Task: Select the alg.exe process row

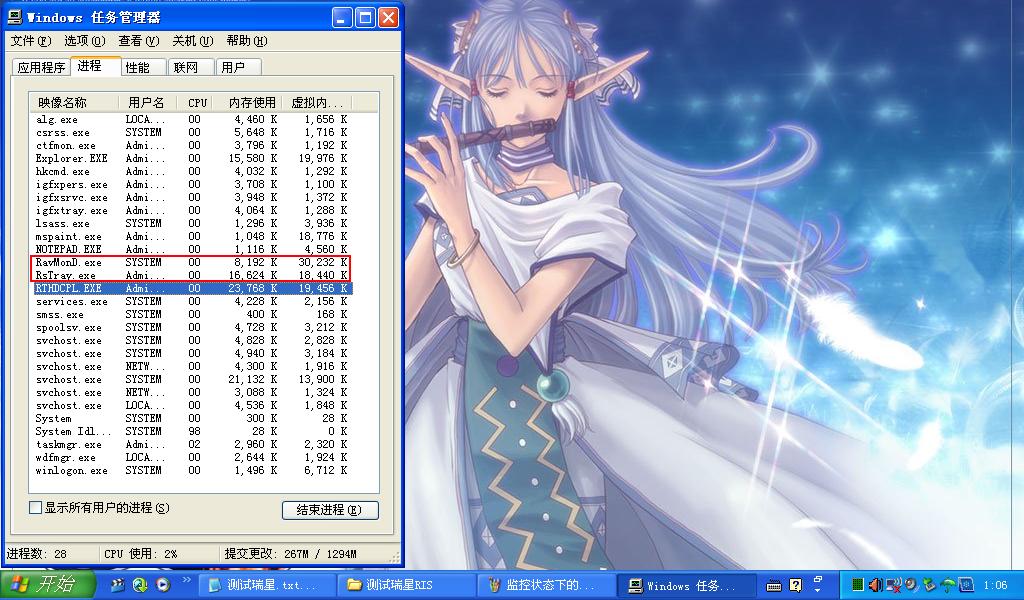Action: (193, 119)
